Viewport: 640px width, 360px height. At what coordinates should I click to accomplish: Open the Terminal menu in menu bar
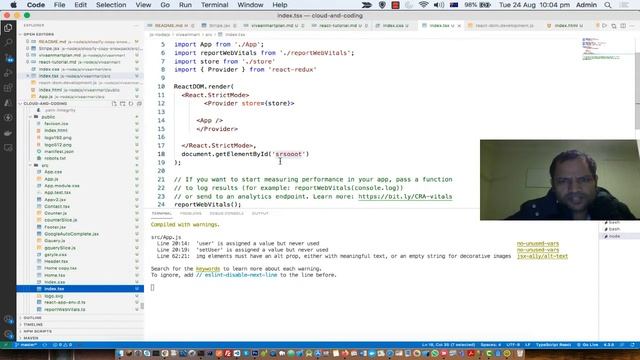214,5
